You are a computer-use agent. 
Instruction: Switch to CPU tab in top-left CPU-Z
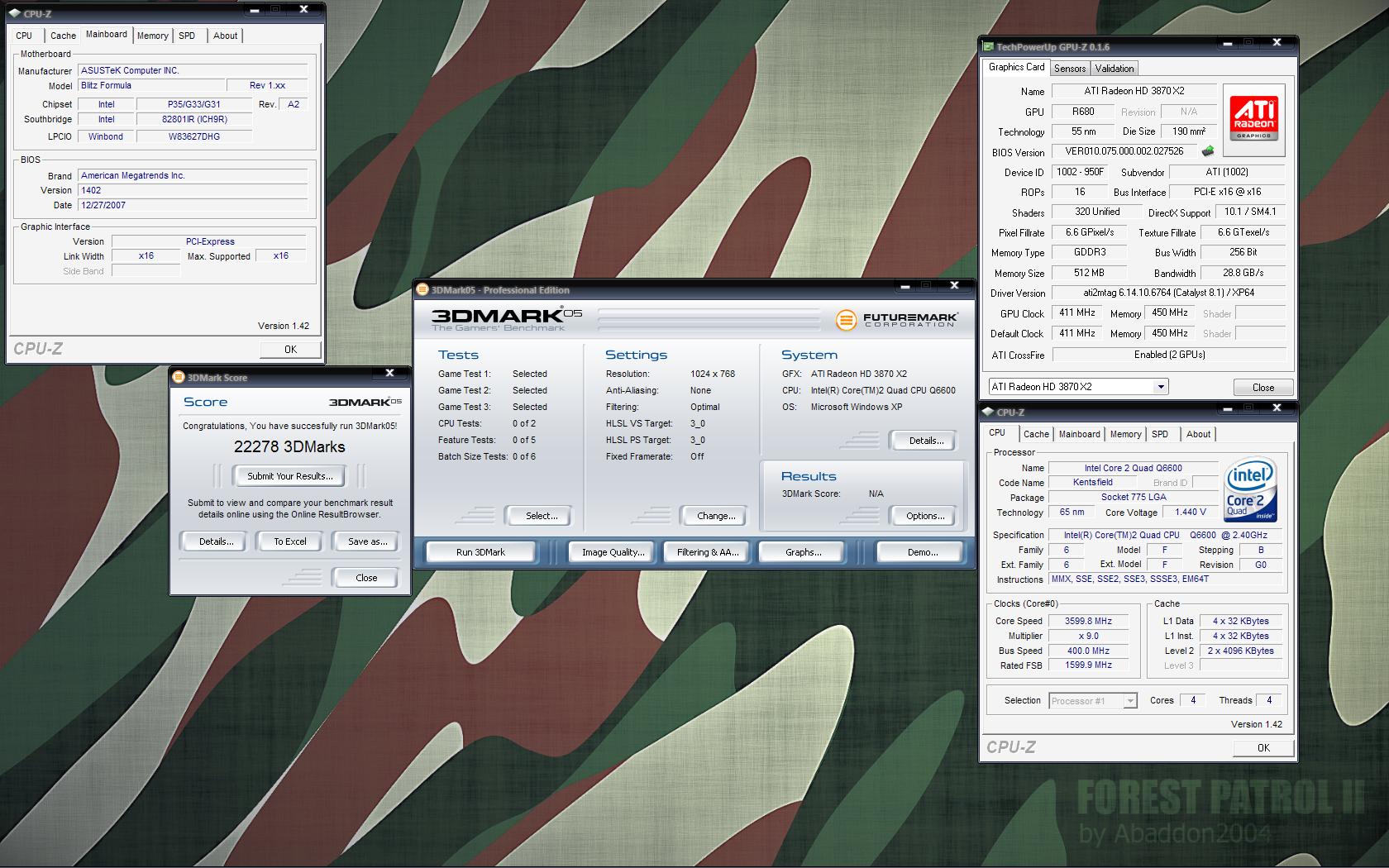point(24,36)
